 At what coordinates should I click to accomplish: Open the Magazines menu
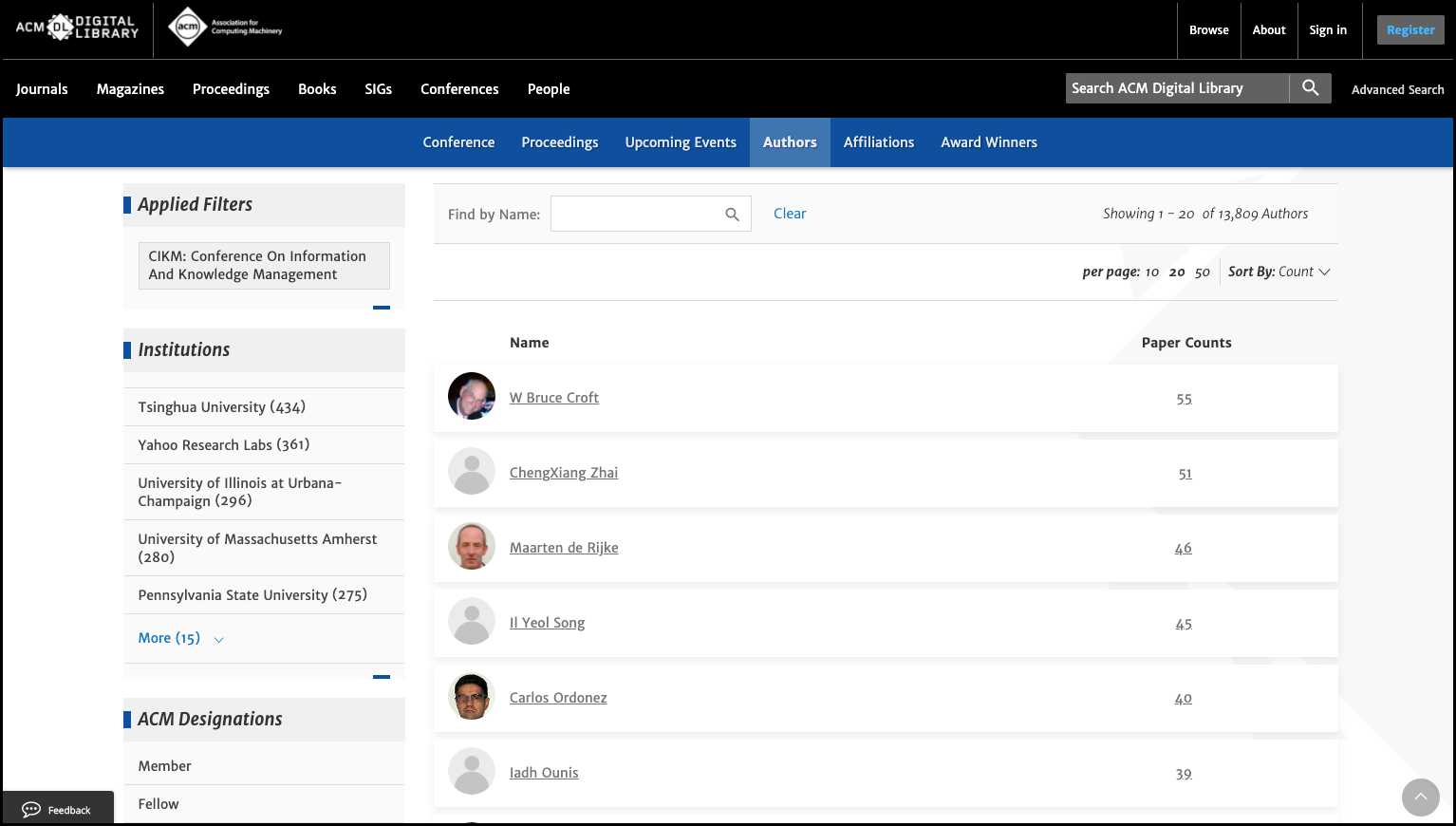(130, 89)
